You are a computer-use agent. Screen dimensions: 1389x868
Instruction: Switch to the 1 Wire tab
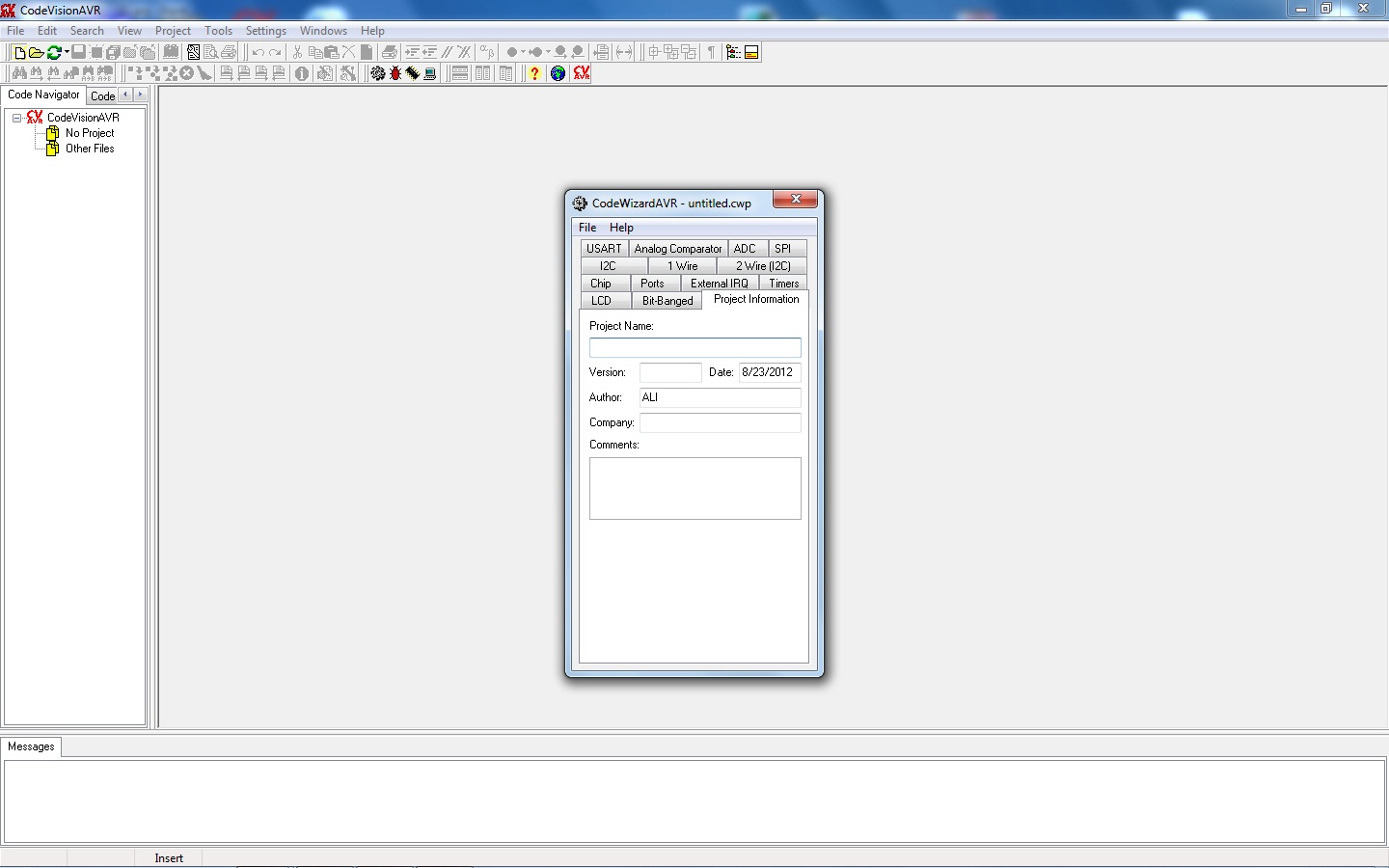coord(682,266)
